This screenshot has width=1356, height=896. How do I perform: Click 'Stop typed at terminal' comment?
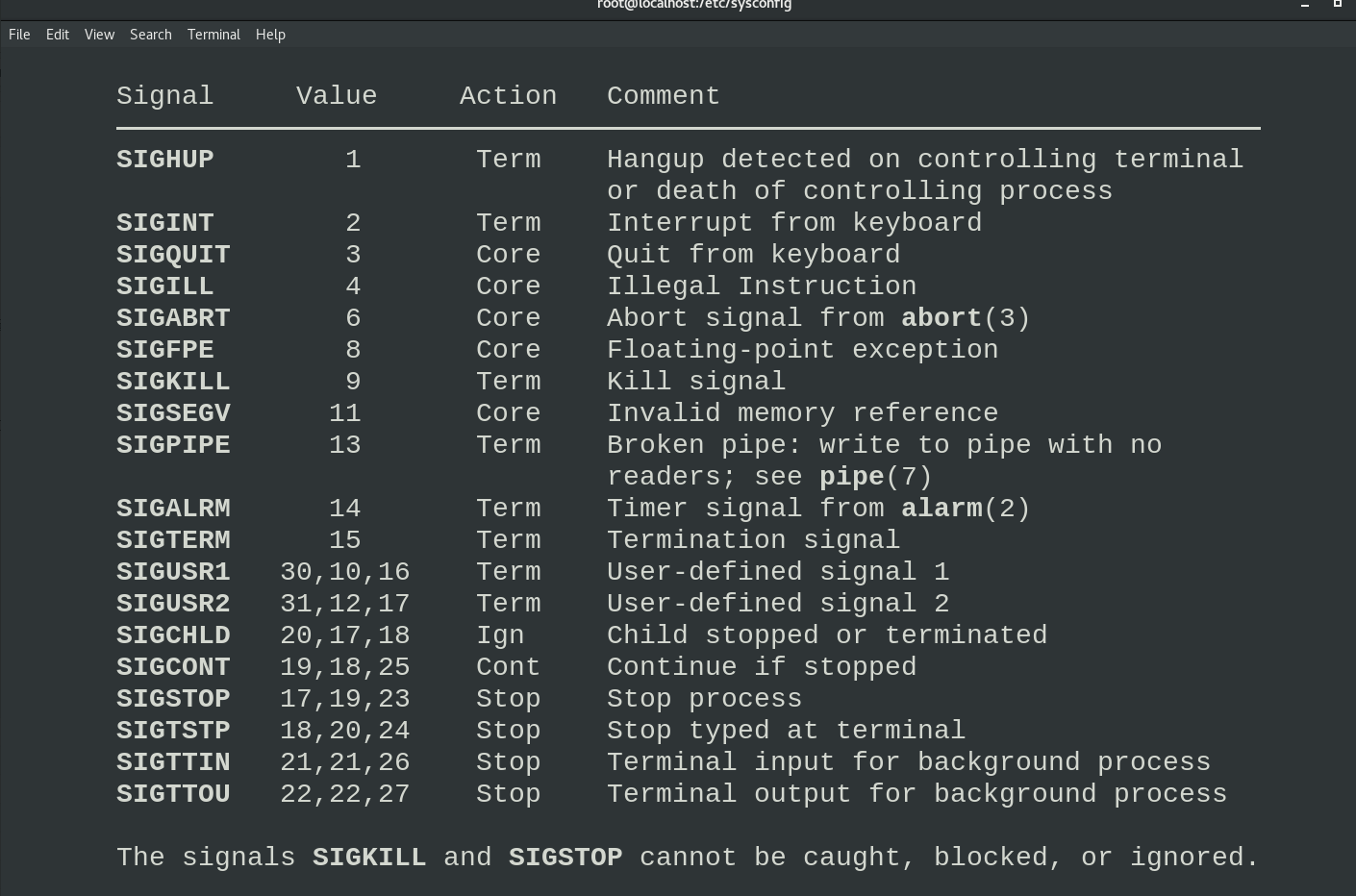tap(787, 731)
